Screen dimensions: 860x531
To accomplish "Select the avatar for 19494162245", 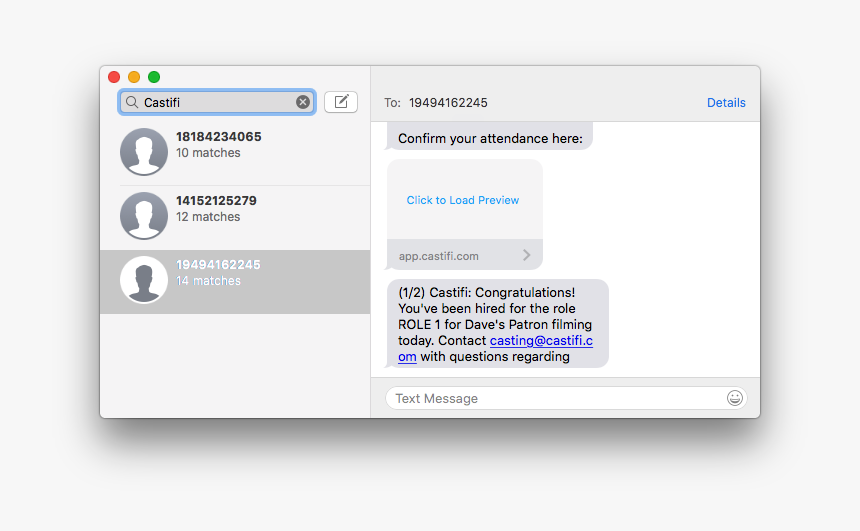I will tap(144, 280).
